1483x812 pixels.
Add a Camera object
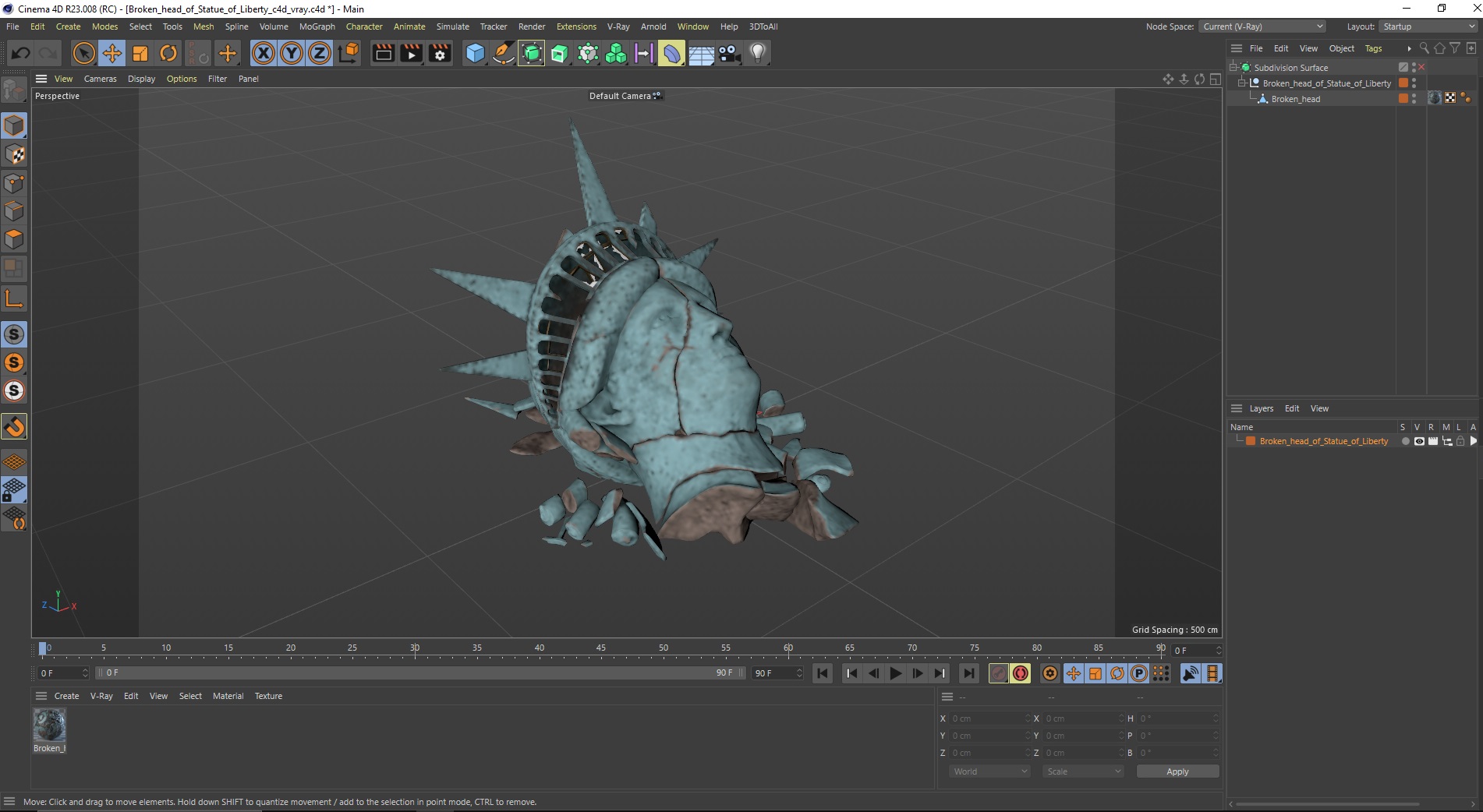click(729, 53)
